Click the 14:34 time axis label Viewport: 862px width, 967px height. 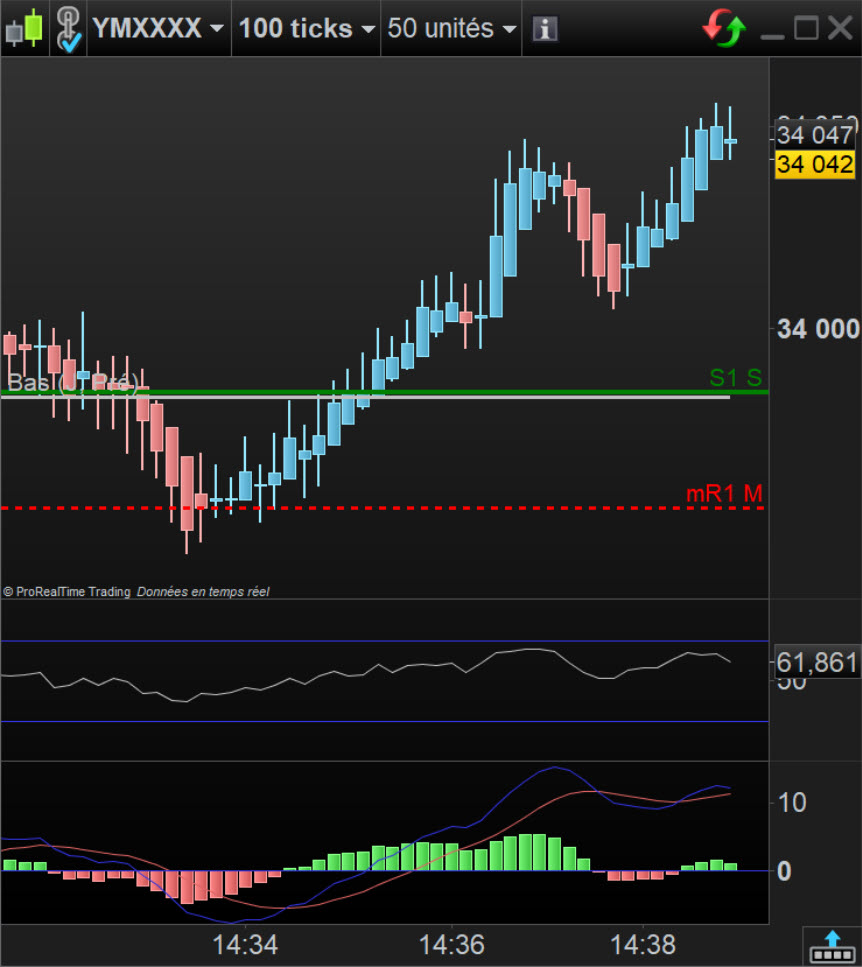pos(245,945)
